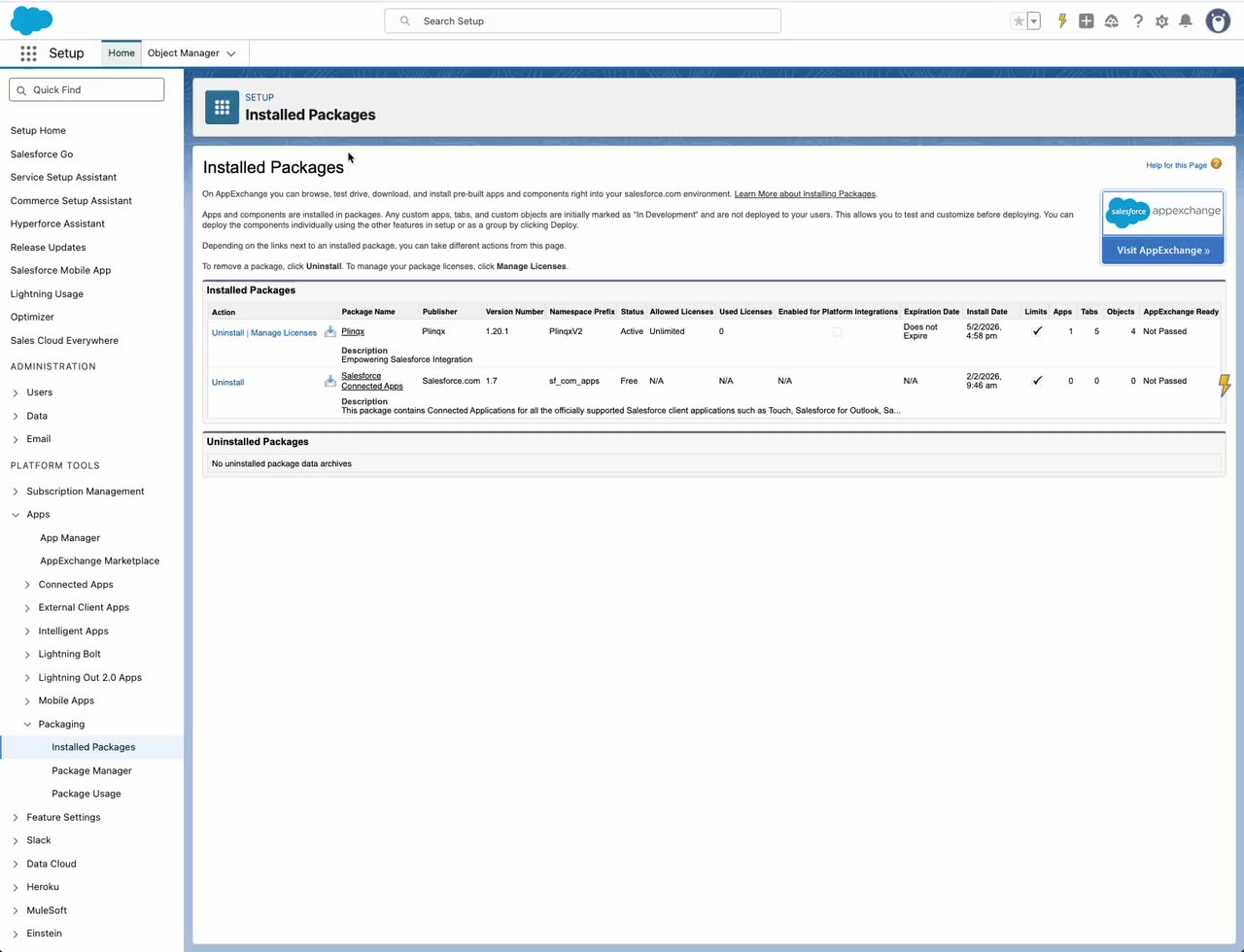Open Package Manager in sidebar
The width and height of the screenshot is (1244, 952).
coord(91,771)
